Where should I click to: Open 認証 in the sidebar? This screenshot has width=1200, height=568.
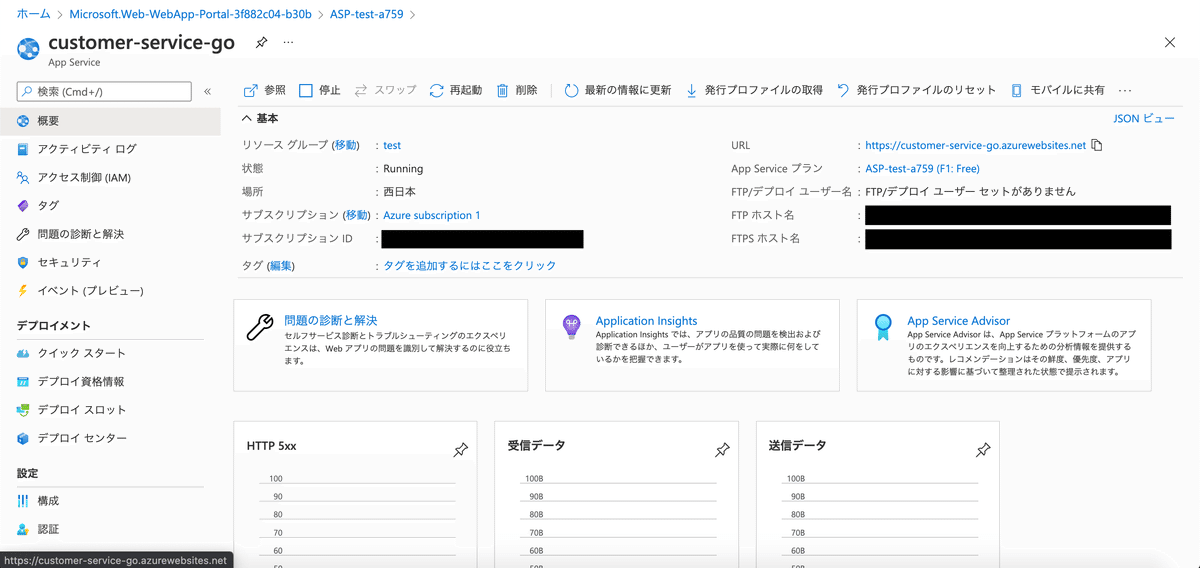click(110, 529)
